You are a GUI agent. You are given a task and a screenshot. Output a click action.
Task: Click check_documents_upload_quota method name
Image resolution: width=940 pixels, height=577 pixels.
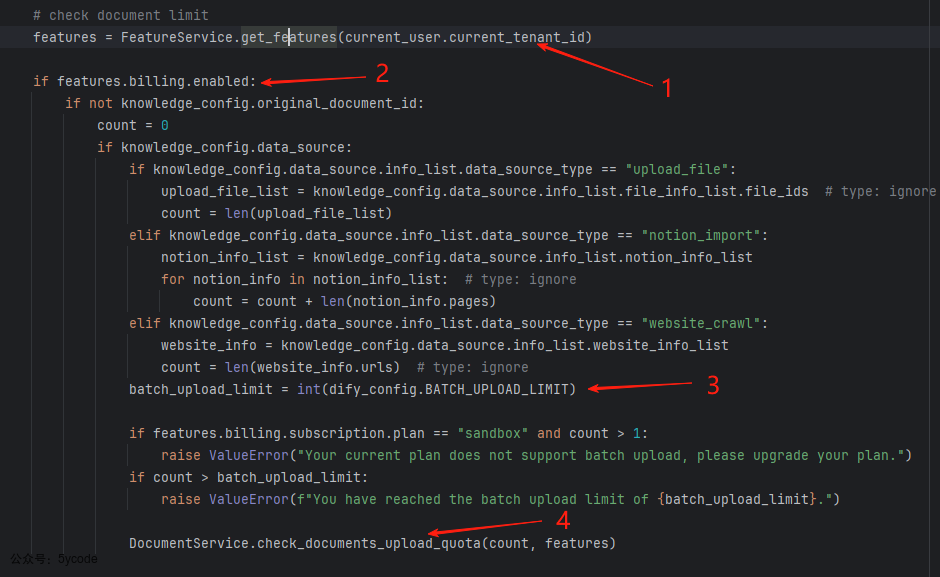coord(389,543)
